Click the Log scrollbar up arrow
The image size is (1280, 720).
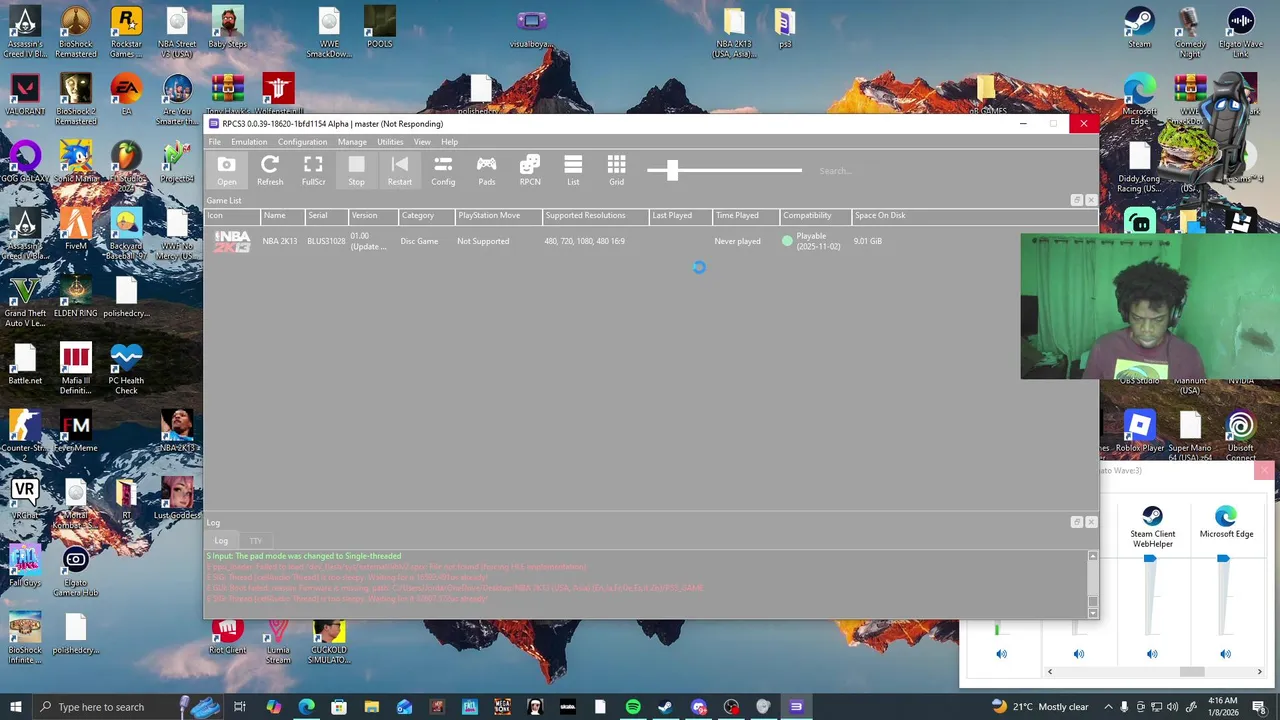1092,556
